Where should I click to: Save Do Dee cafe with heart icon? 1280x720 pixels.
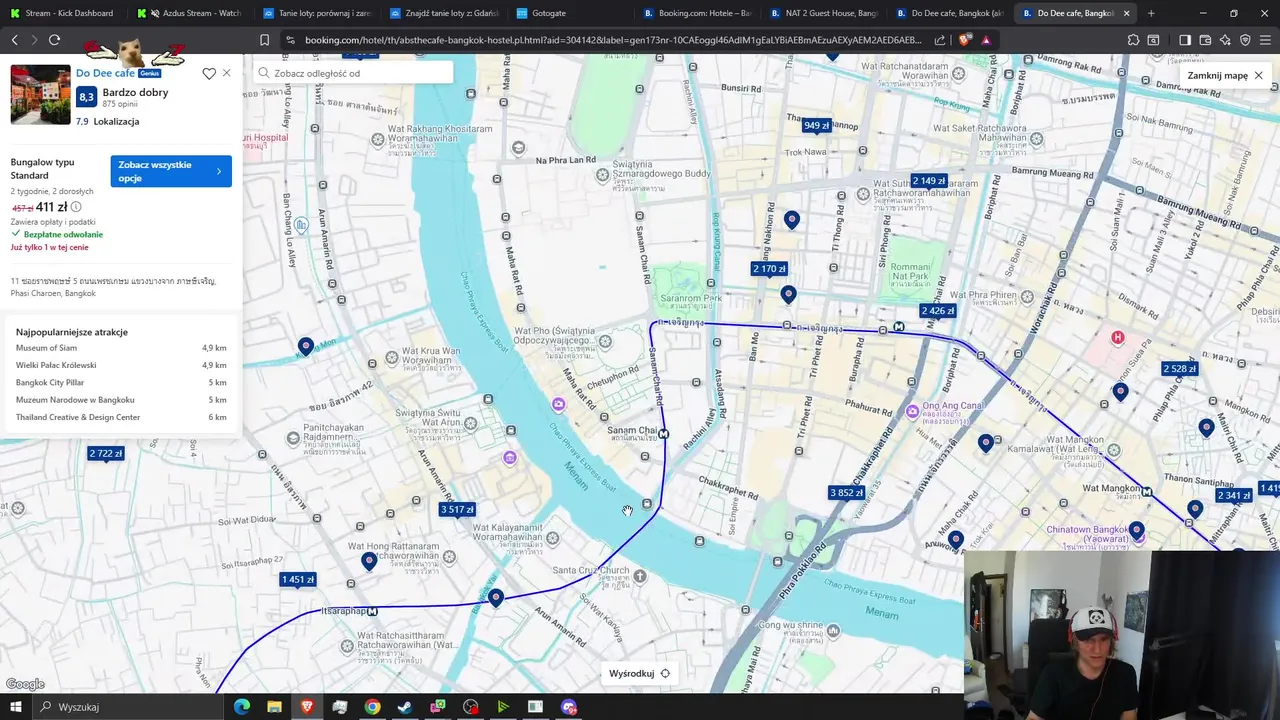click(209, 73)
